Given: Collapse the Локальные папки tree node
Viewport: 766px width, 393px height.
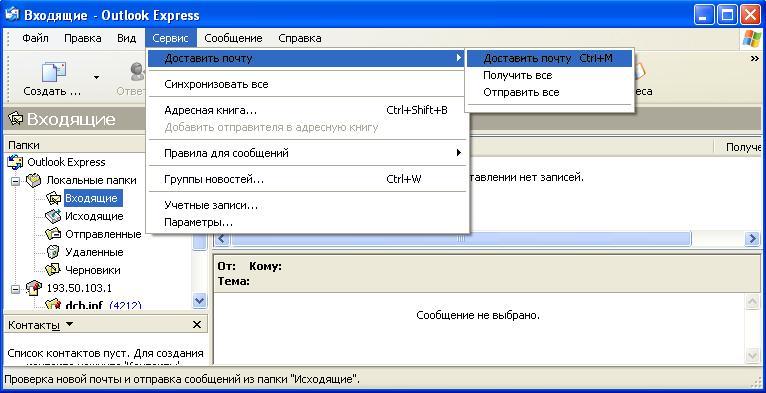Looking at the screenshot, I should coord(16,181).
